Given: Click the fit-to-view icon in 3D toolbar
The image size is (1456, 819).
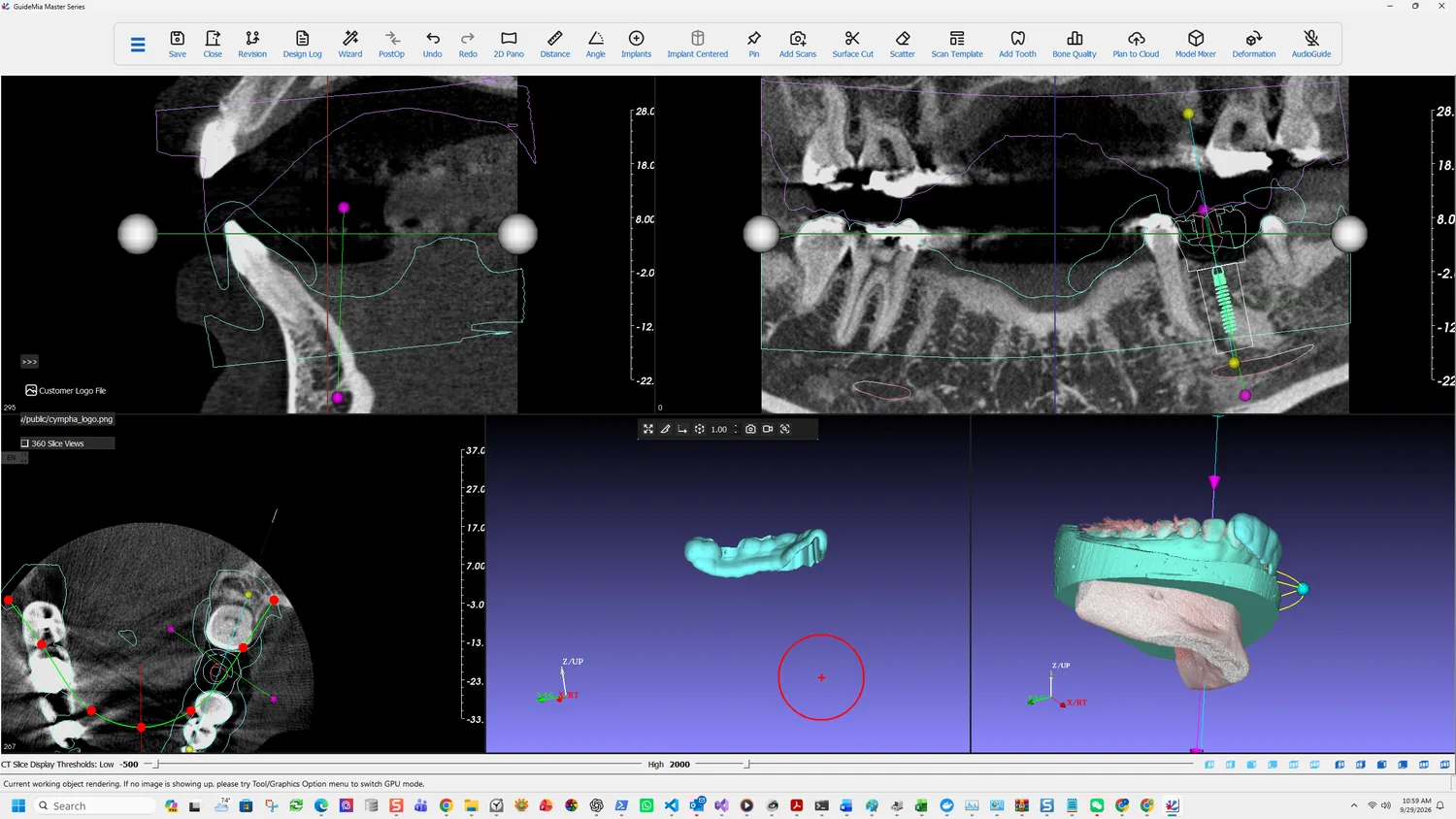Looking at the screenshot, I should [648, 429].
